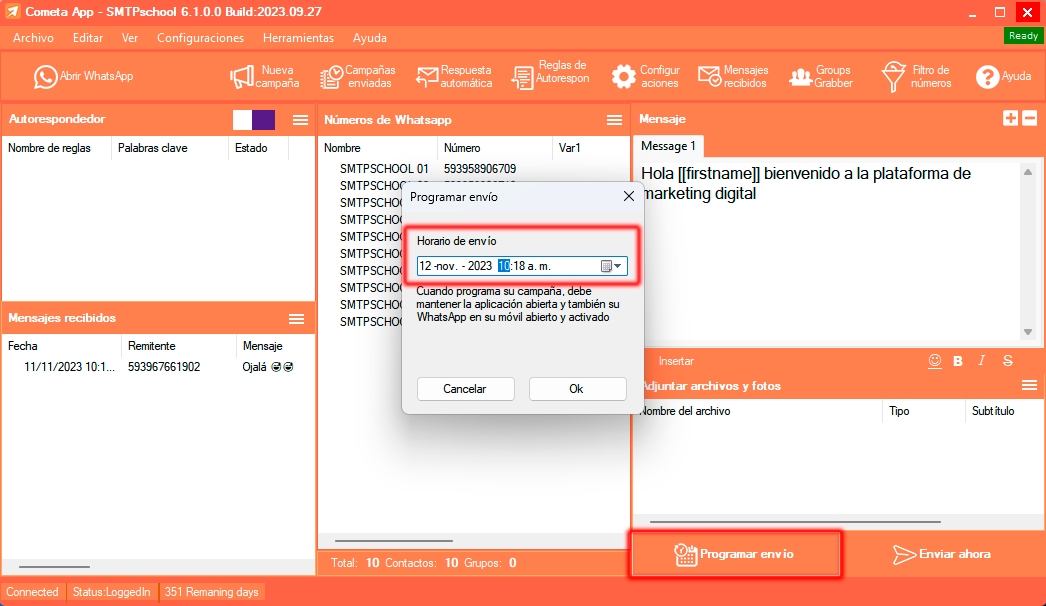Remove message with the minus icon
Screen dimensions: 1046x606
click(1029, 118)
